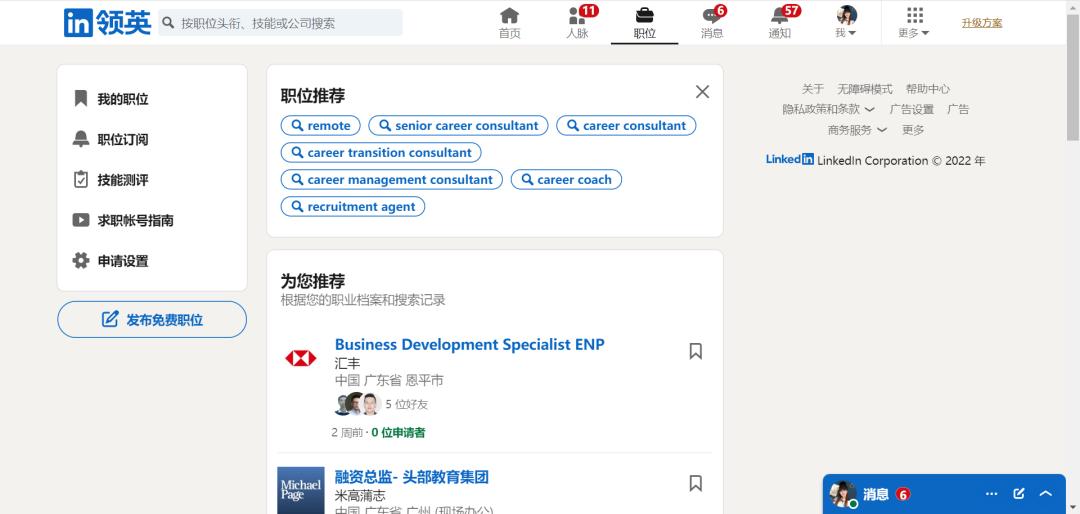This screenshot has width=1080, height=514.
Task: Open the chat panel more options ellipsis
Action: click(x=992, y=494)
